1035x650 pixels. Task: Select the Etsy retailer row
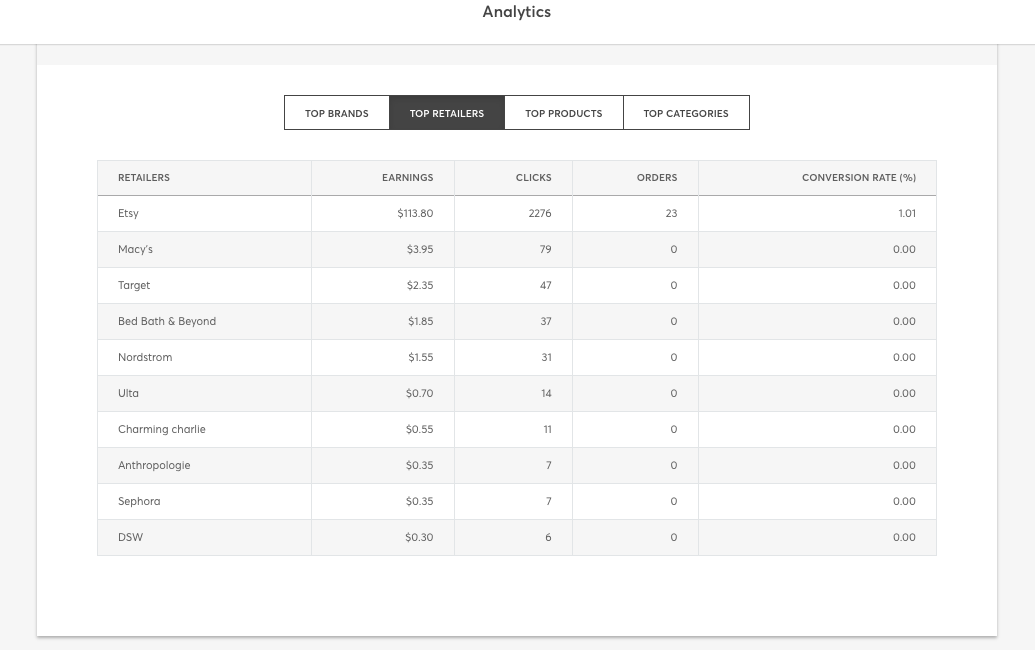(x=517, y=213)
